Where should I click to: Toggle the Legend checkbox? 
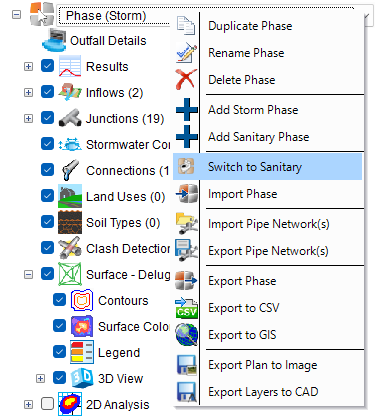tap(59, 352)
